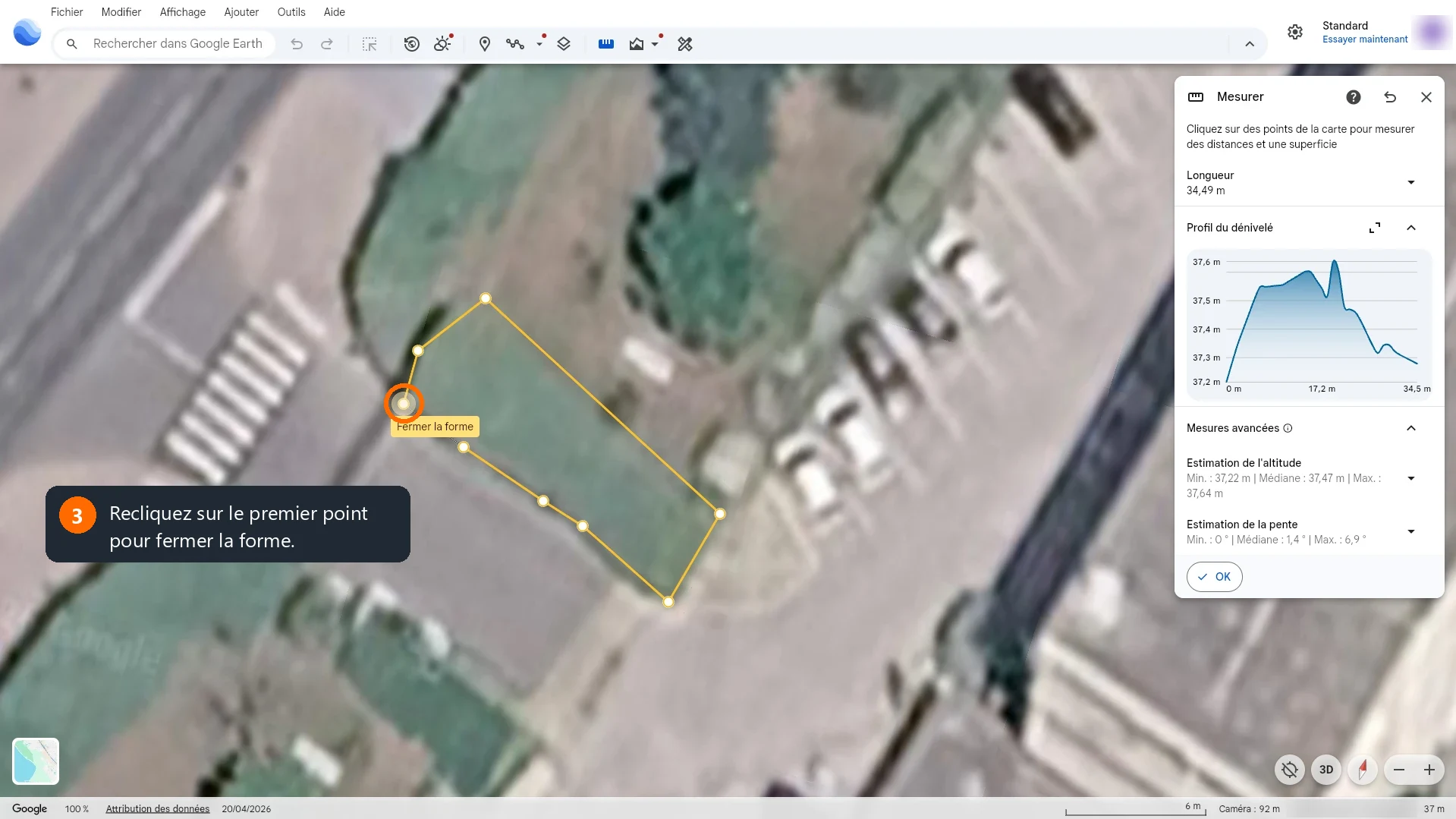Open Attribution des données link
This screenshot has height=819, width=1456.
[x=158, y=808]
